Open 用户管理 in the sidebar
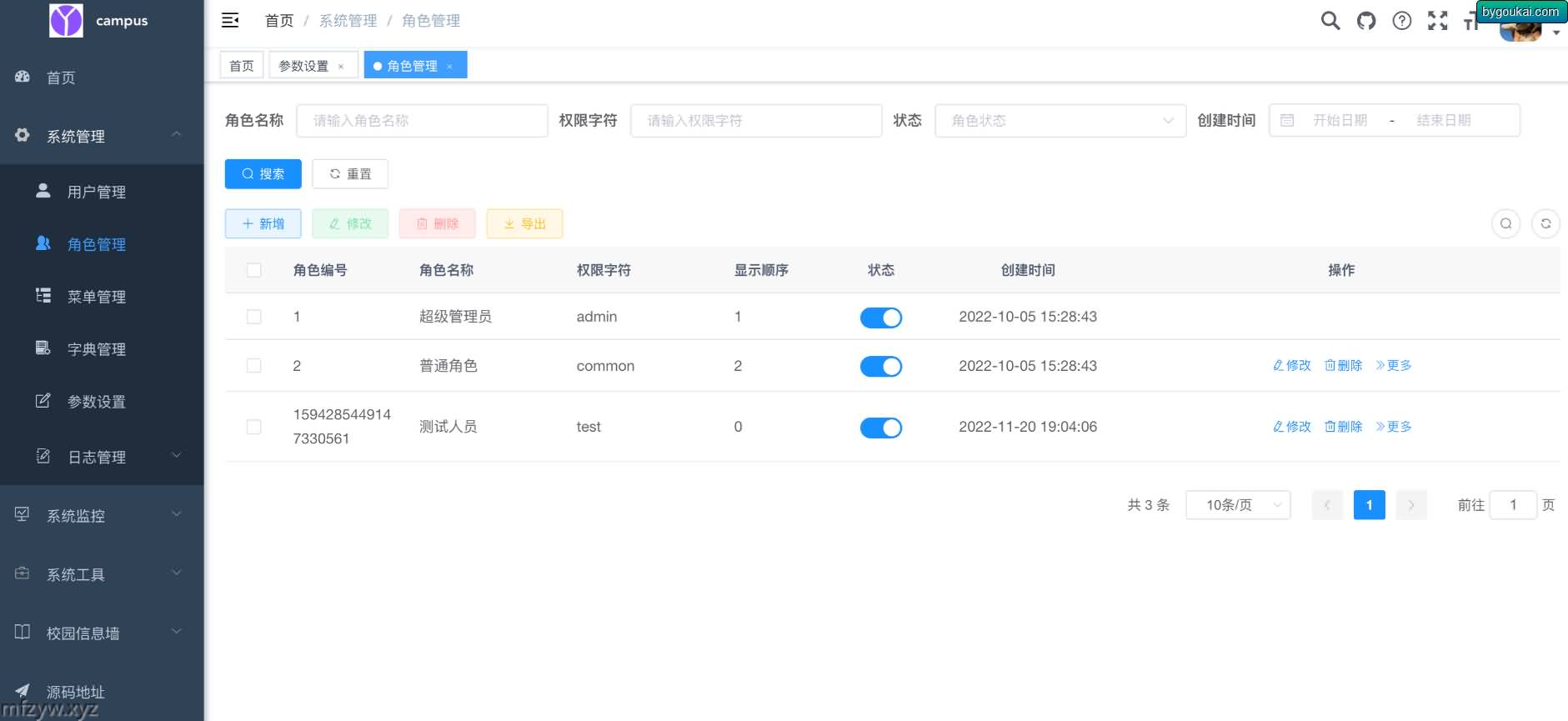Image resolution: width=1568 pixels, height=721 pixels. (x=97, y=193)
